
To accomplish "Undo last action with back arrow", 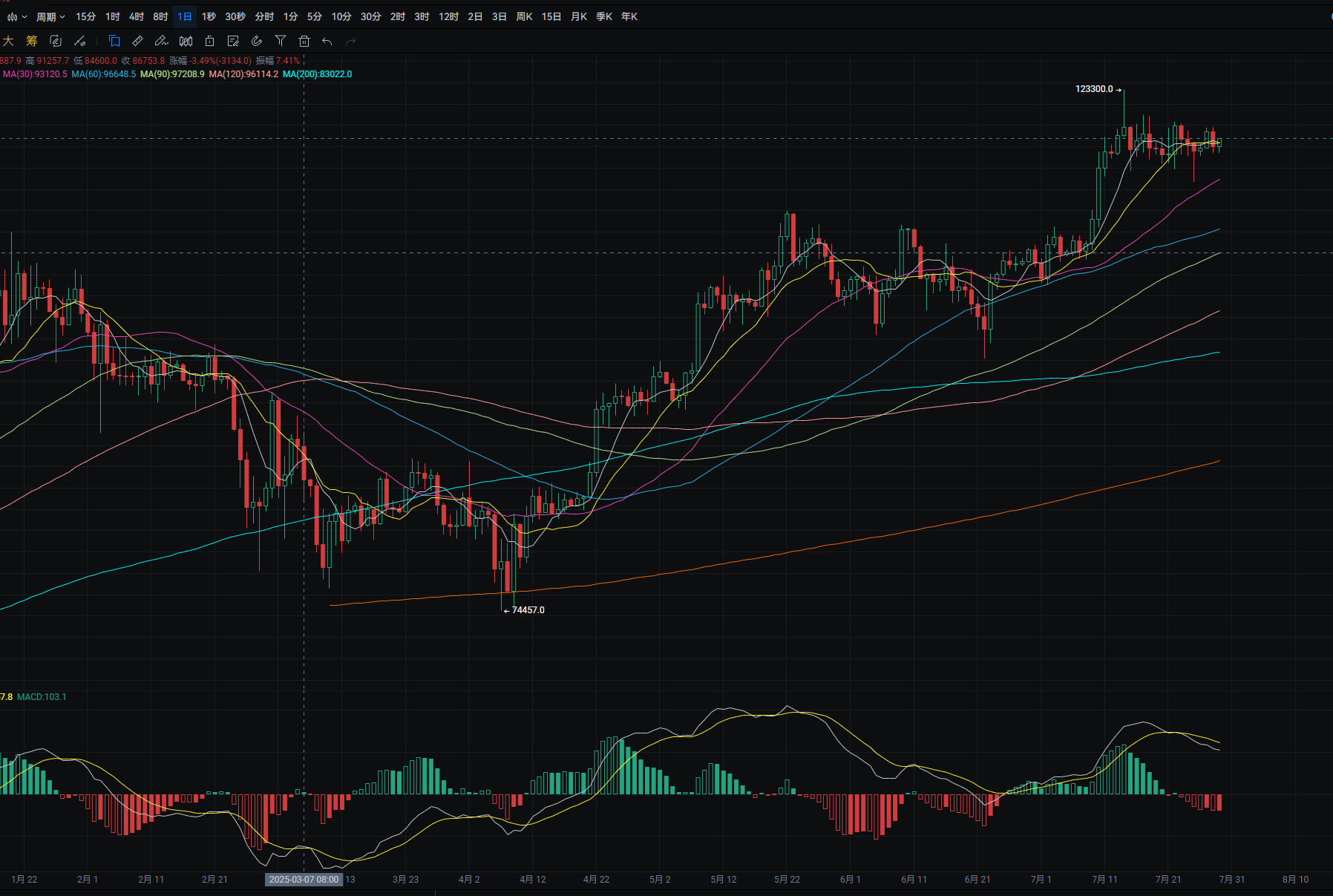I will [327, 42].
